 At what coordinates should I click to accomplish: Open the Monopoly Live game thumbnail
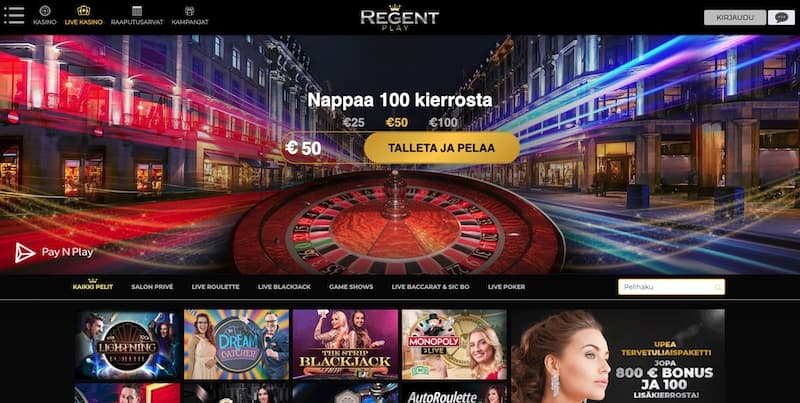[454, 344]
